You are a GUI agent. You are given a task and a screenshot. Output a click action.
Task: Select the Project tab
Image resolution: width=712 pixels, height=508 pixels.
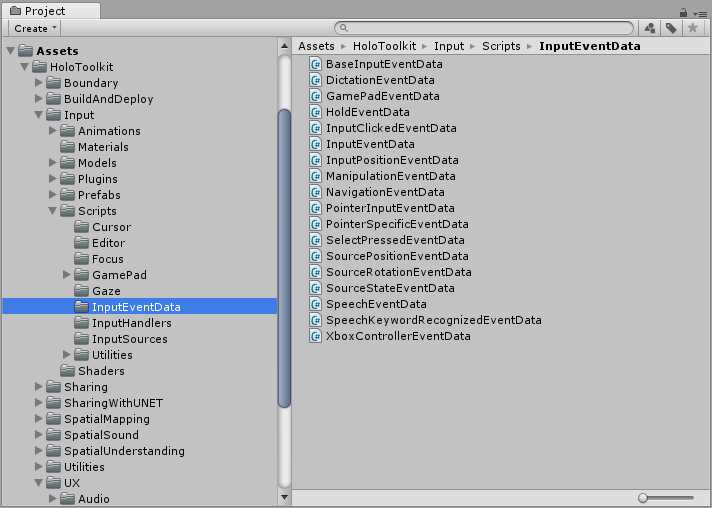tap(50, 11)
